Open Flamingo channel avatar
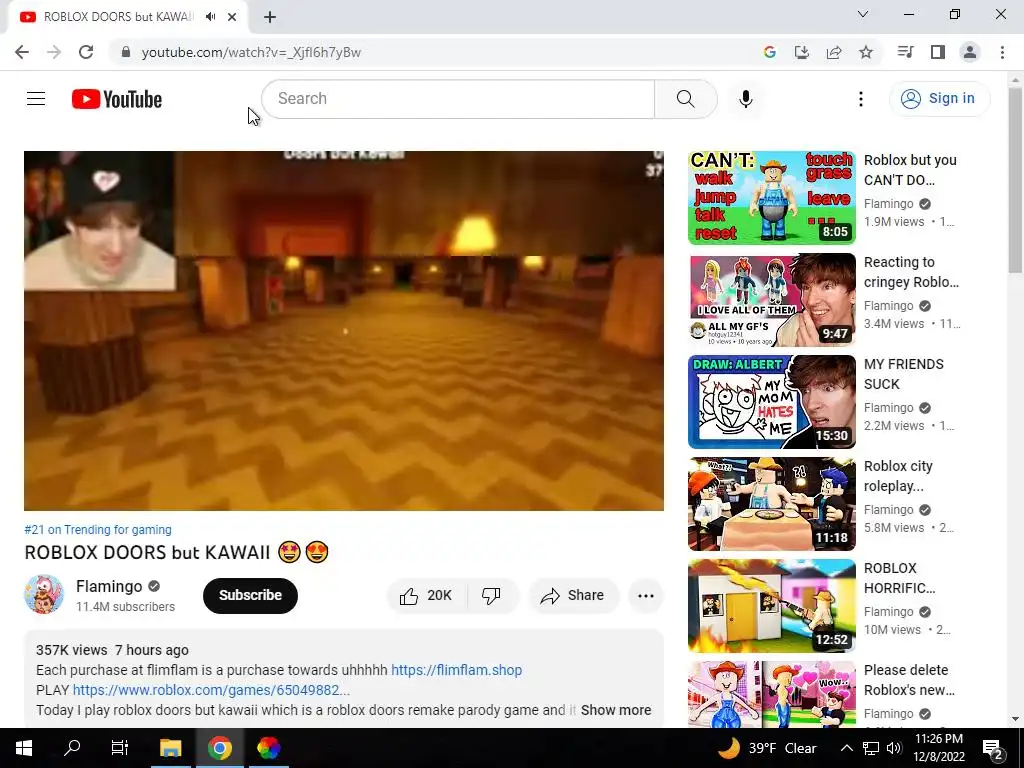 (x=44, y=594)
